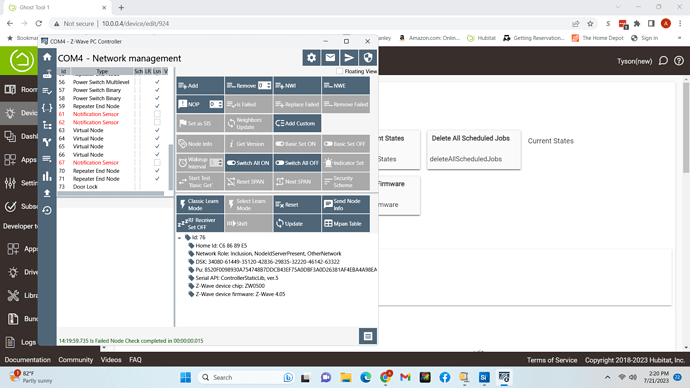This screenshot has width=690, height=388.
Task: Open the Logs item in Hubitat sidebar
Action: coord(20,342)
